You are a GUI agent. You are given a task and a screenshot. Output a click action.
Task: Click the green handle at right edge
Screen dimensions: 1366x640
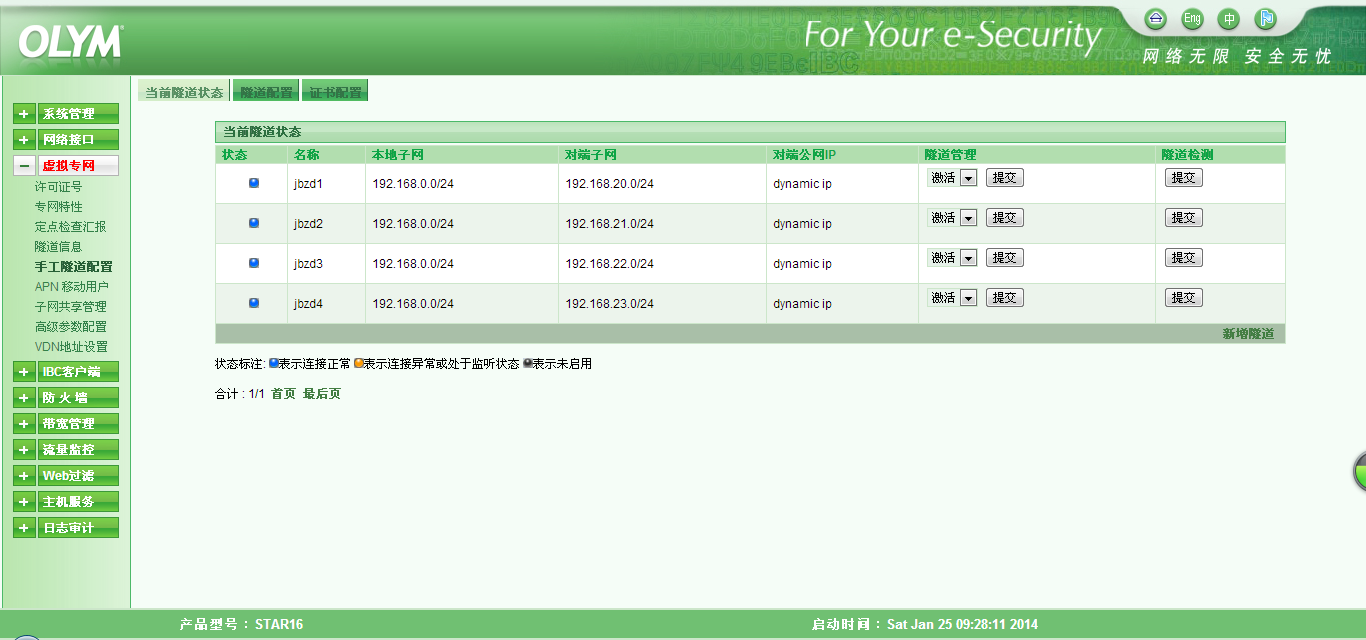[1359, 472]
